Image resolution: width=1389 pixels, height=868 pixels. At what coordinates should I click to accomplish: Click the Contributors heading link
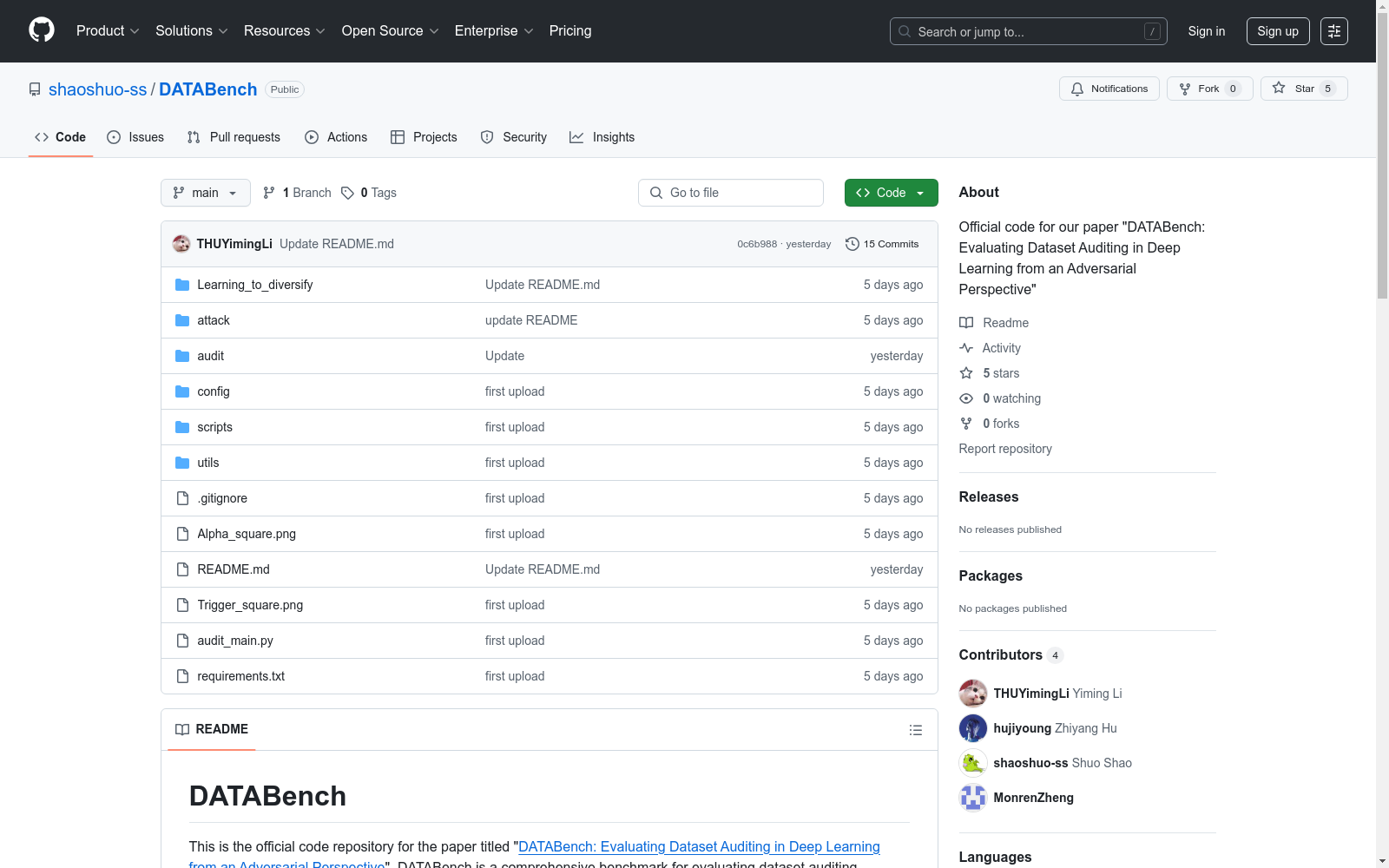1011,654
